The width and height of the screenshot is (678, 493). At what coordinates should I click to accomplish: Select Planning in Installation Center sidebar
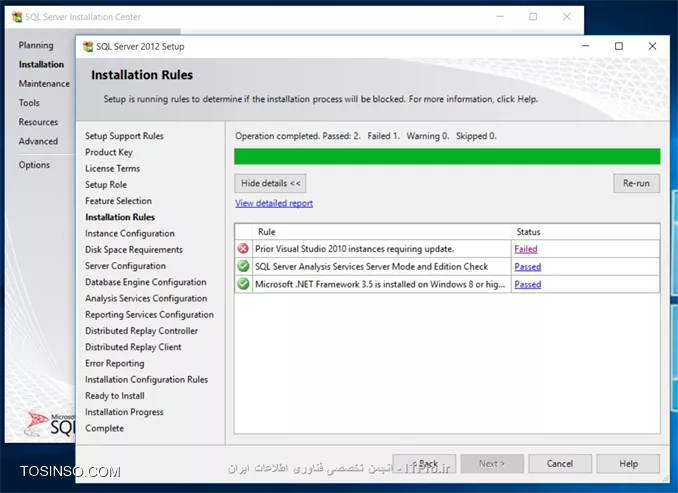click(x=36, y=45)
